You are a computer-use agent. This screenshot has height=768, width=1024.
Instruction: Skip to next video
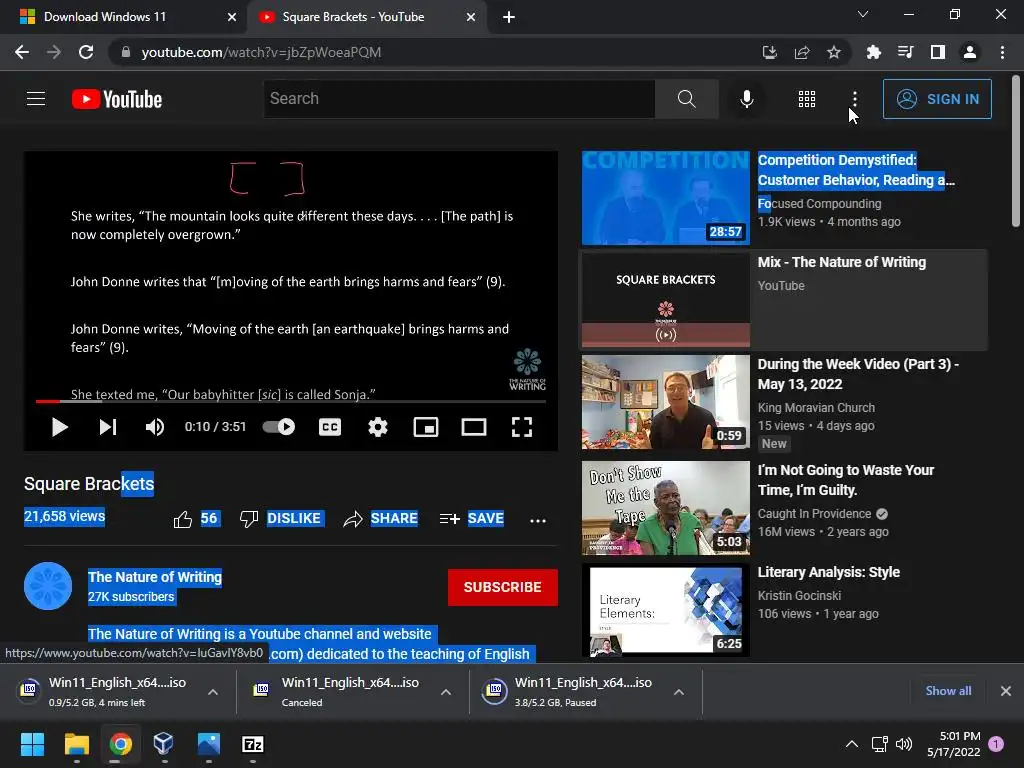click(108, 427)
